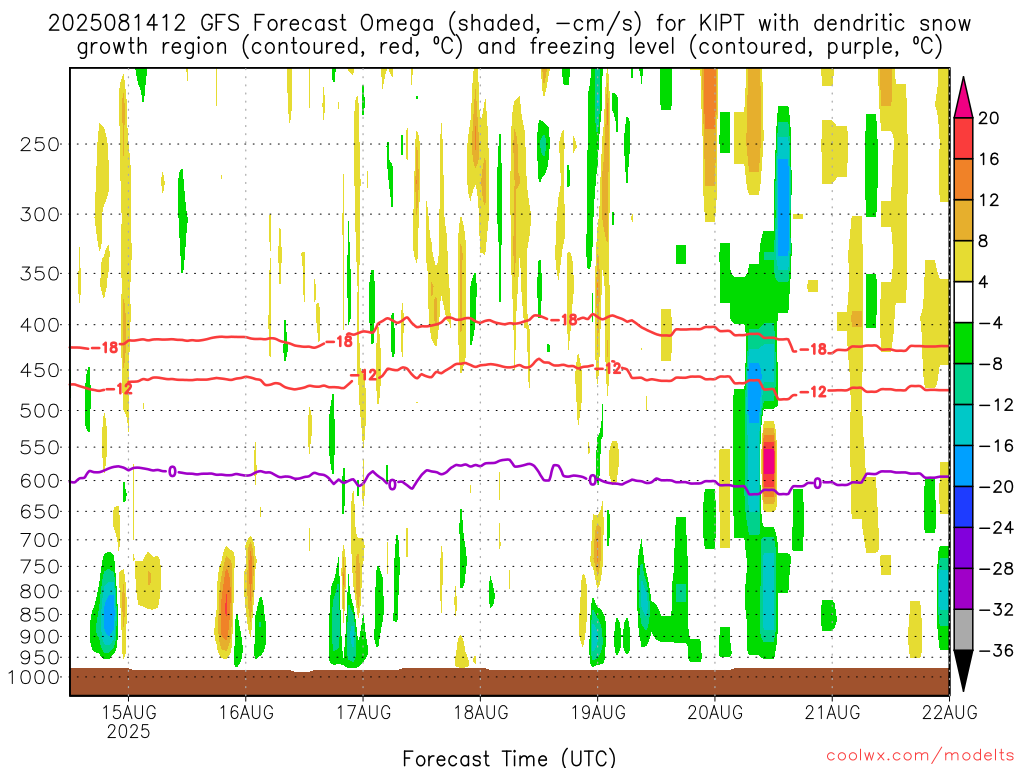Image resolution: width=1024 pixels, height=768 pixels.
Task: Click the 300 pressure level label
Action: (40, 214)
